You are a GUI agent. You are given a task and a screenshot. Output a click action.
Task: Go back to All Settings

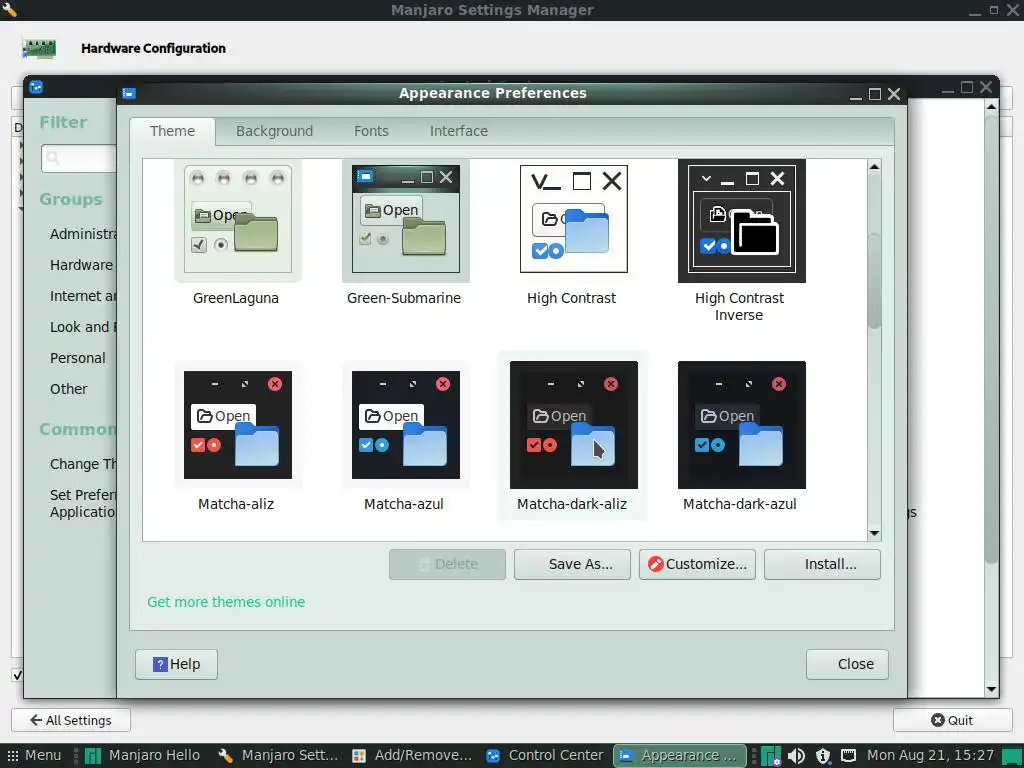(x=71, y=720)
